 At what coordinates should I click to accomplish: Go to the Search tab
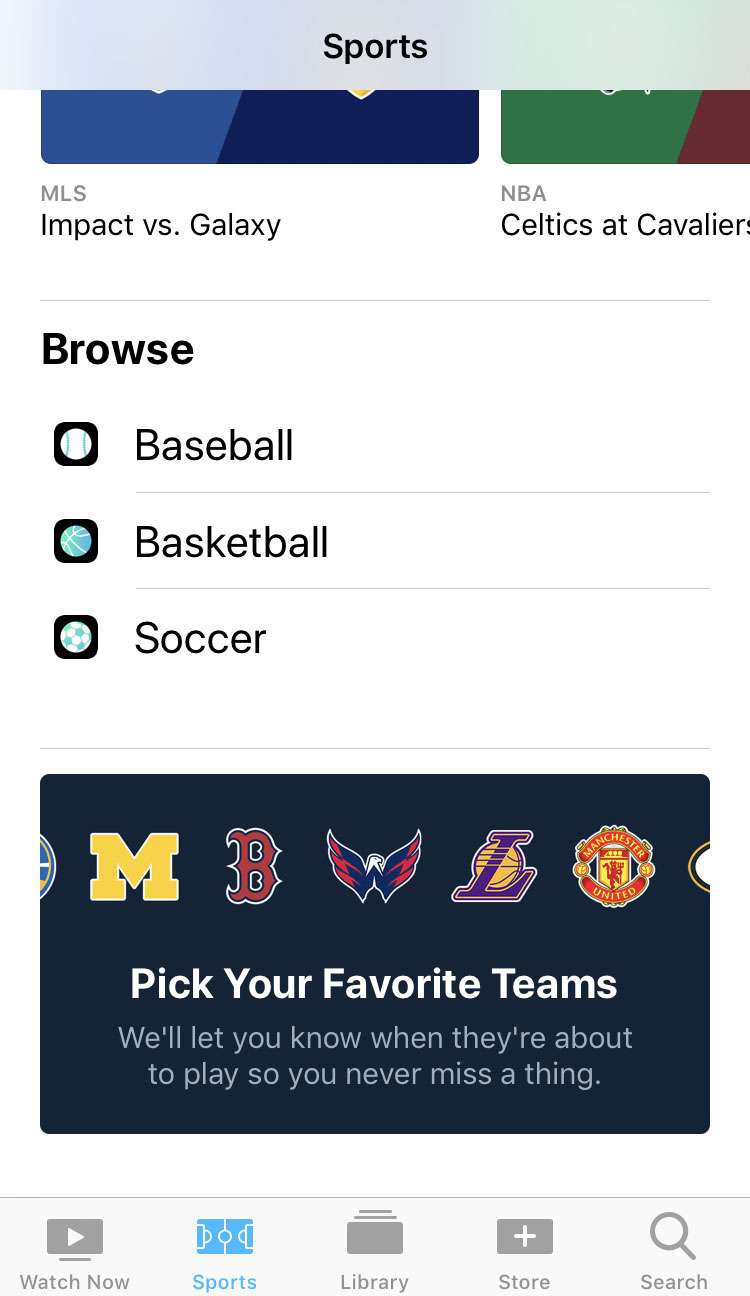673,1252
